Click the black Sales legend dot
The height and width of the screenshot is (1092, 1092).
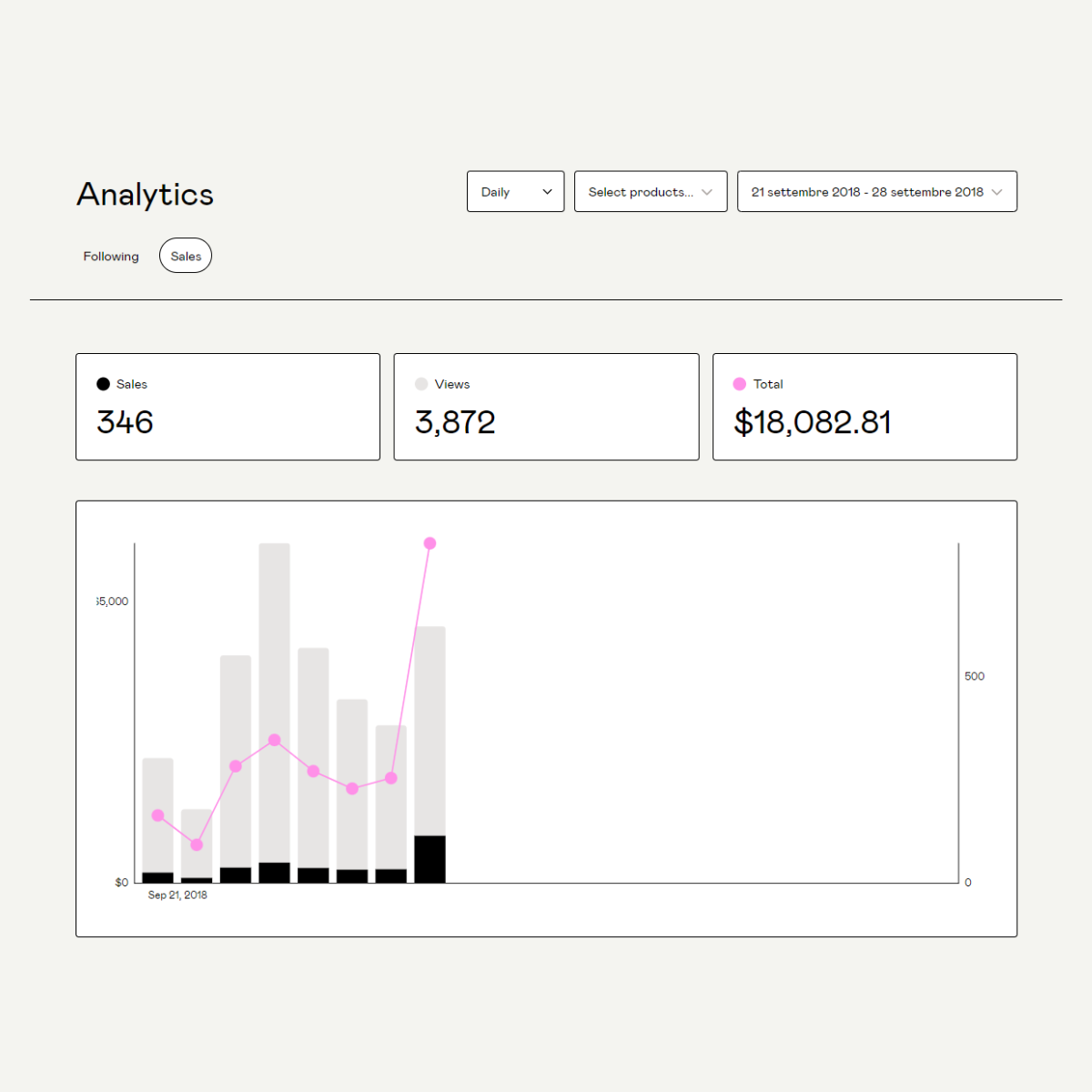[103, 384]
